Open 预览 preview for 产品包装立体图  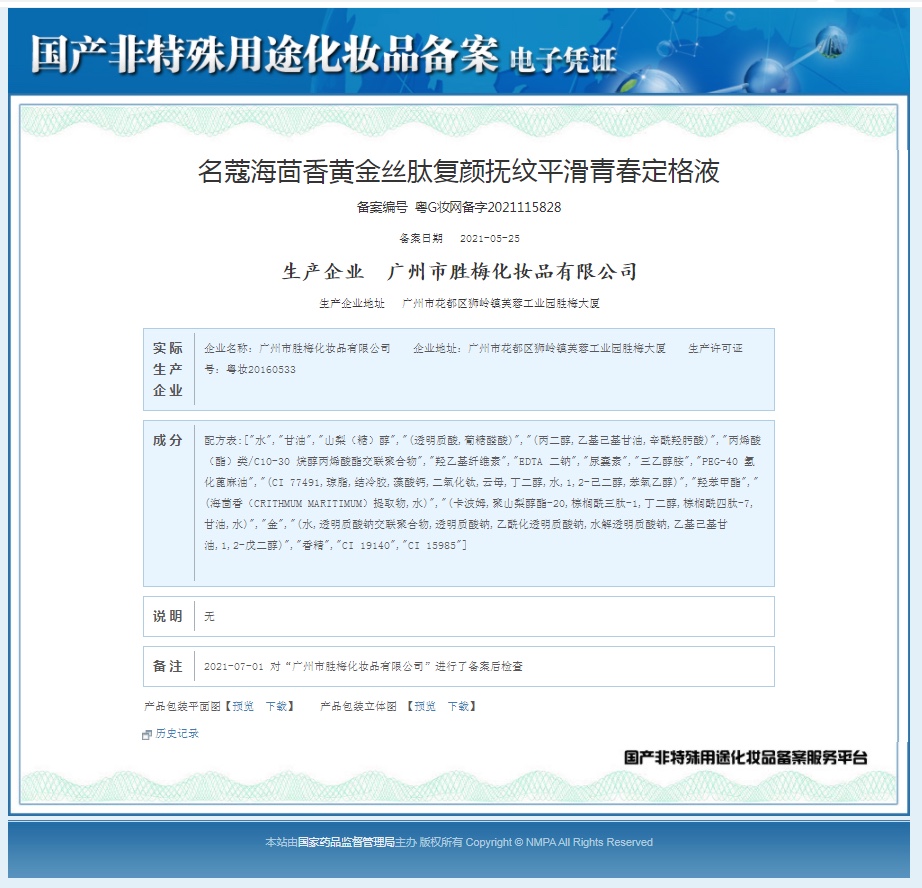point(423,706)
